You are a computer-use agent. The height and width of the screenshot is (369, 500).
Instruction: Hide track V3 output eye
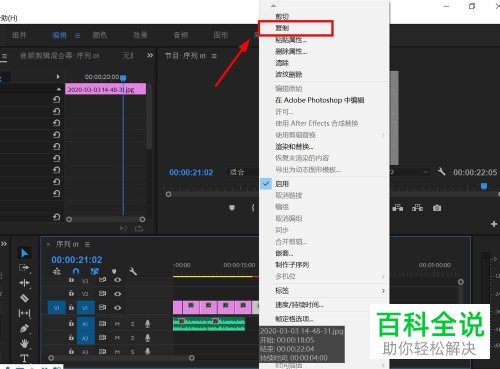pyautogui.click(x=117, y=280)
